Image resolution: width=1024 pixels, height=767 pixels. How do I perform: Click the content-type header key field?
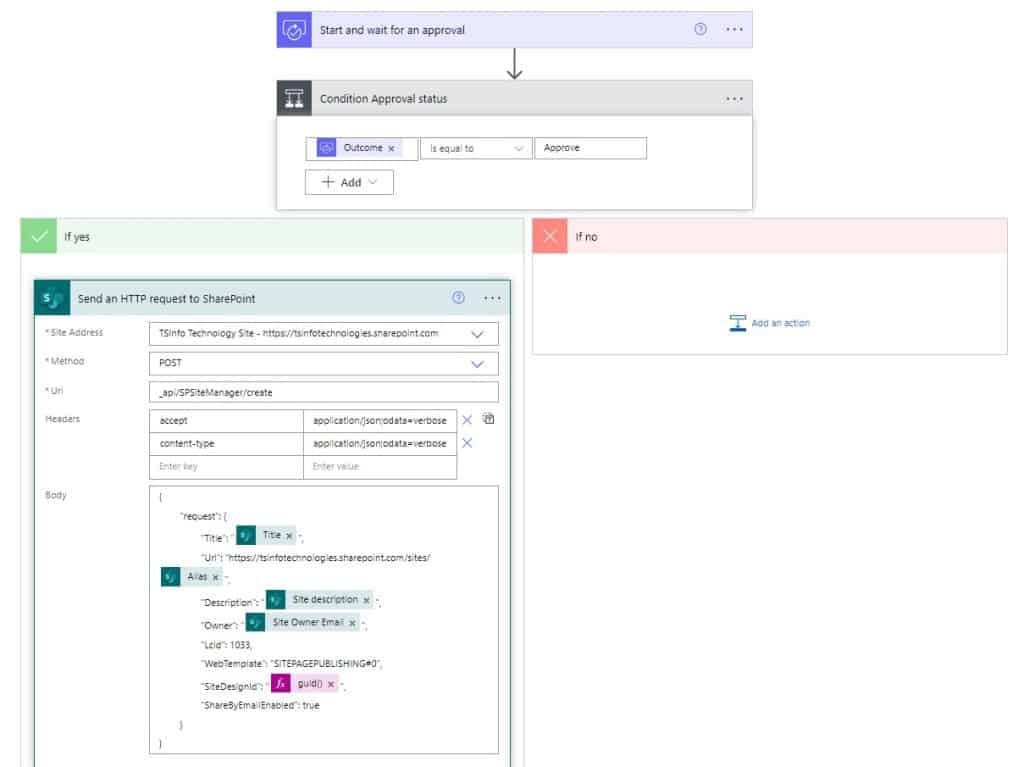[226, 444]
